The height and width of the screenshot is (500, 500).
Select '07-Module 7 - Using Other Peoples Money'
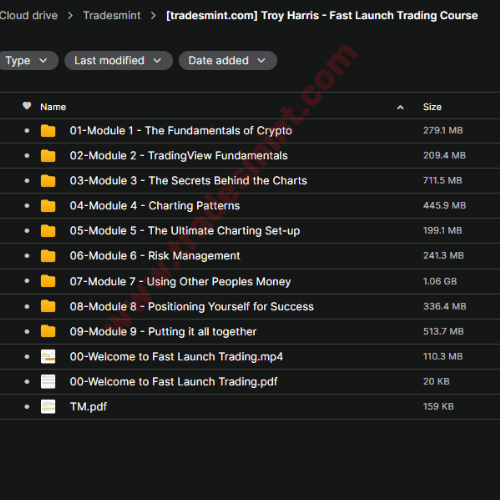click(x=180, y=282)
